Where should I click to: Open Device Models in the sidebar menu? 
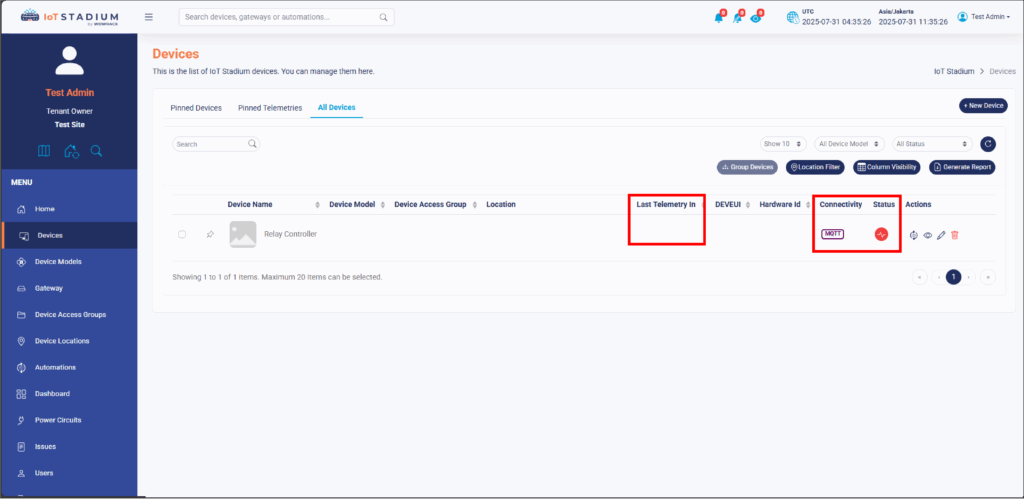pyautogui.click(x=58, y=262)
